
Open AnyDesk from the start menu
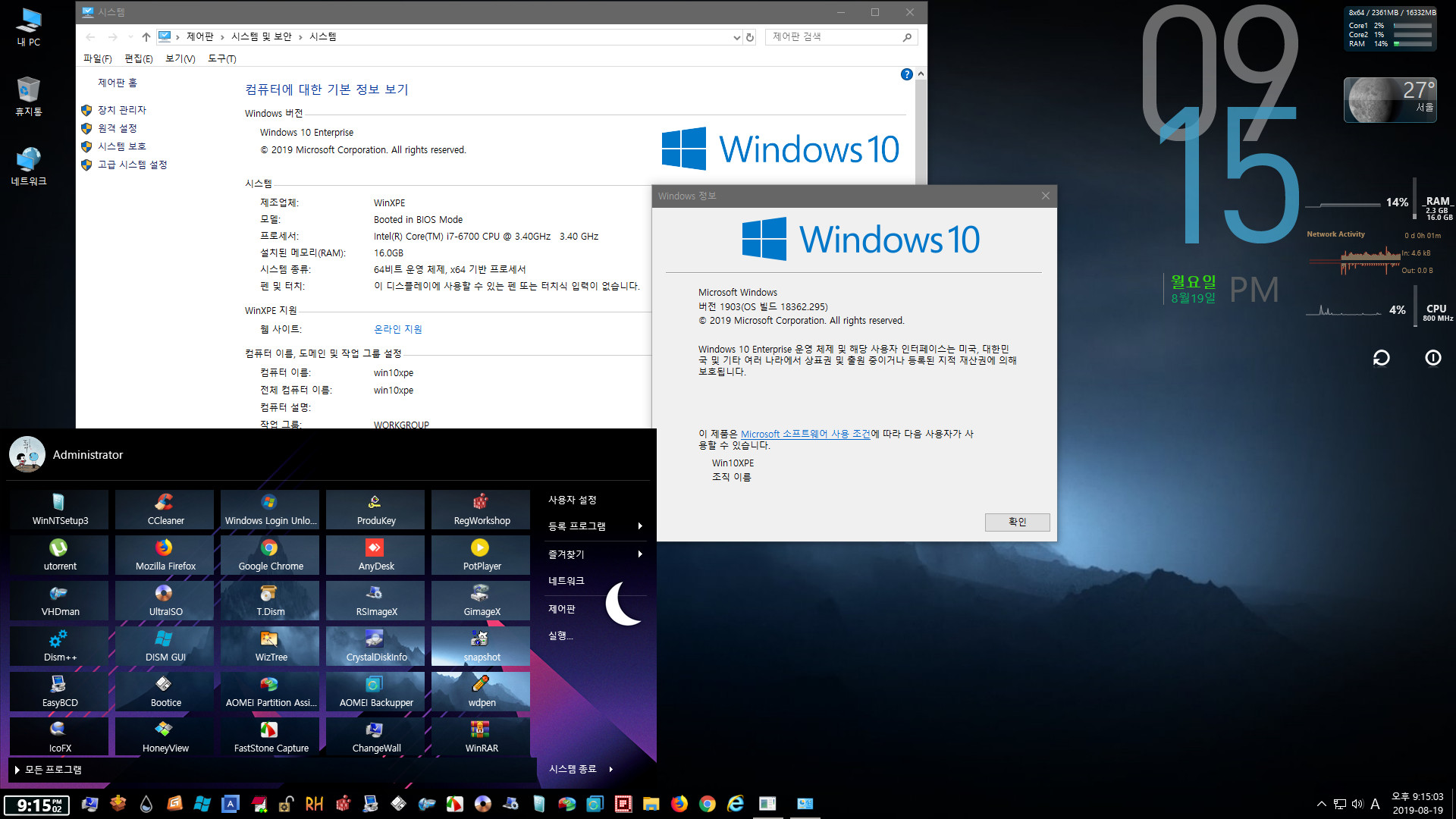coord(376,555)
